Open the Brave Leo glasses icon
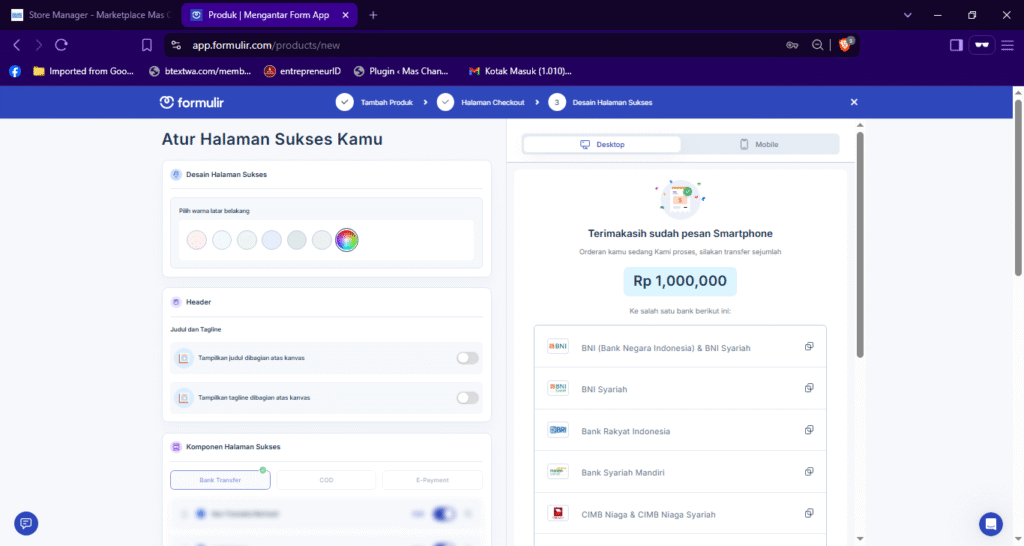Image resolution: width=1024 pixels, height=546 pixels. point(982,45)
